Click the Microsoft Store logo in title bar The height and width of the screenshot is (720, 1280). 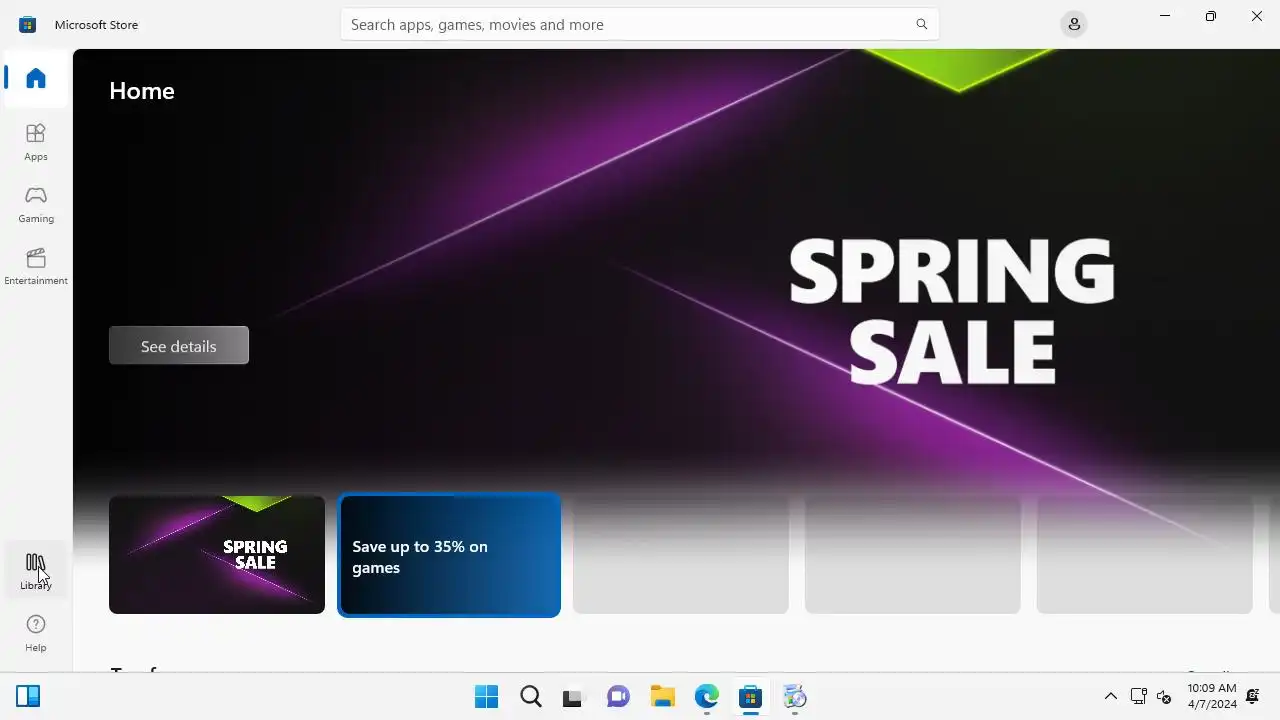(x=27, y=24)
